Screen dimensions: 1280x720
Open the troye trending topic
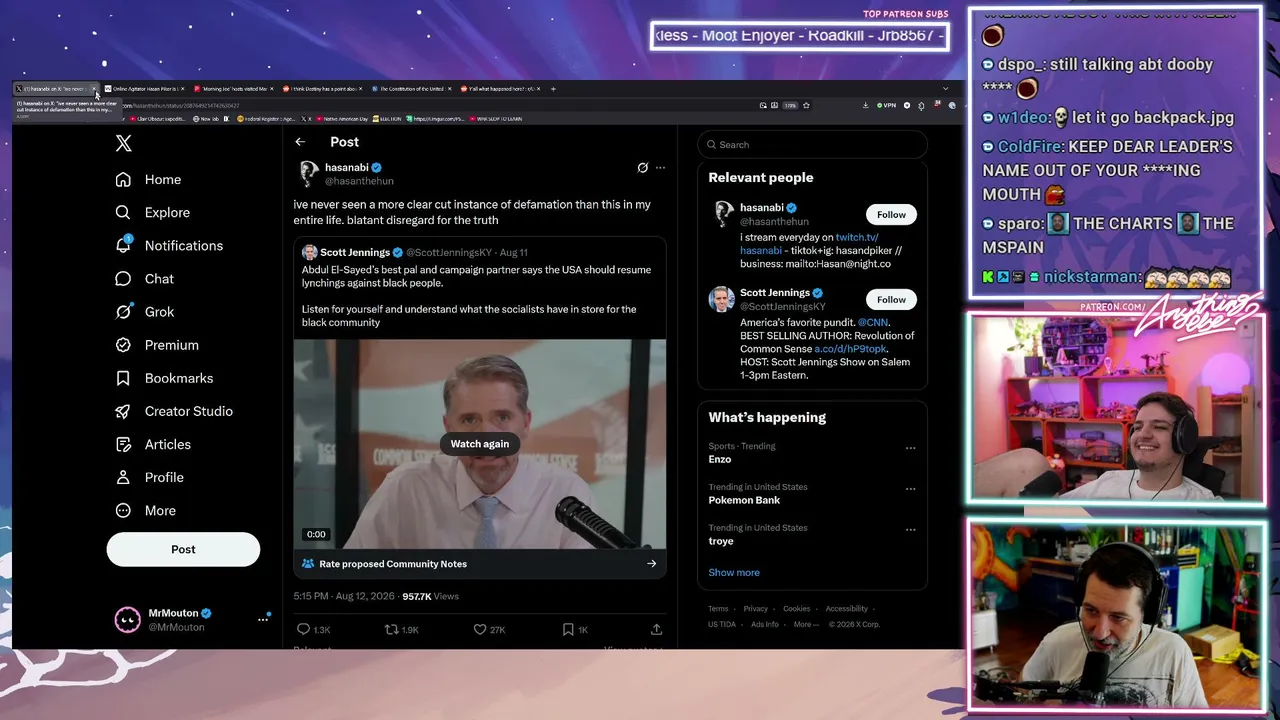[721, 542]
